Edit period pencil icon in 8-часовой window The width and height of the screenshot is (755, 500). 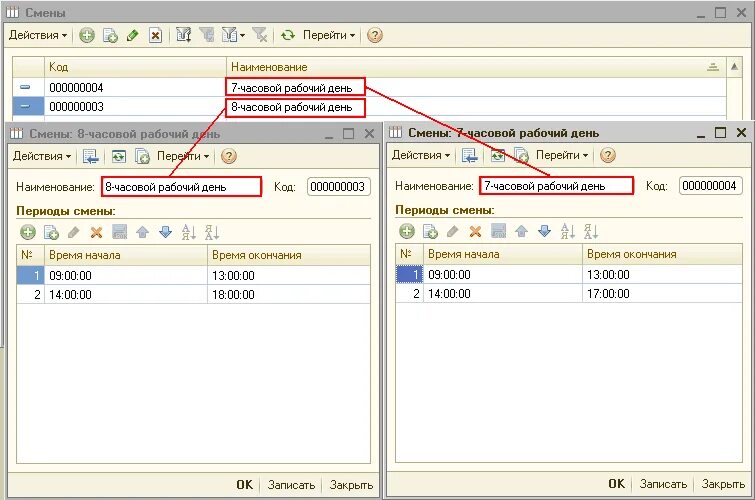pyautogui.click(x=74, y=232)
